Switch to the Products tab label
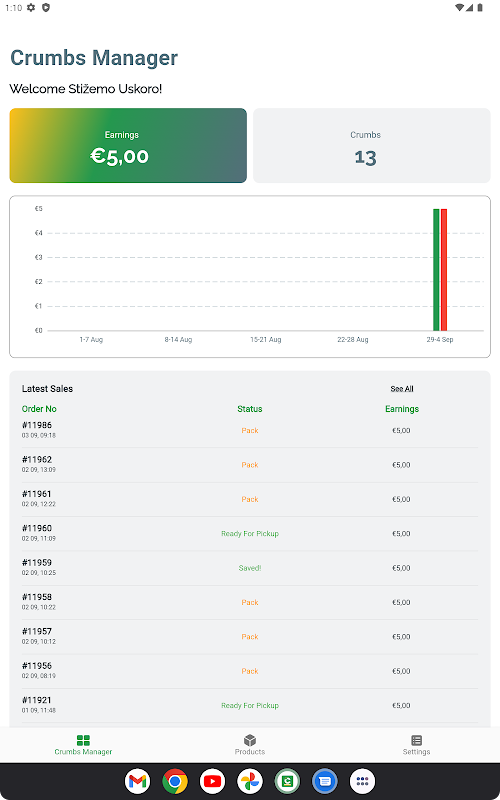 250,752
